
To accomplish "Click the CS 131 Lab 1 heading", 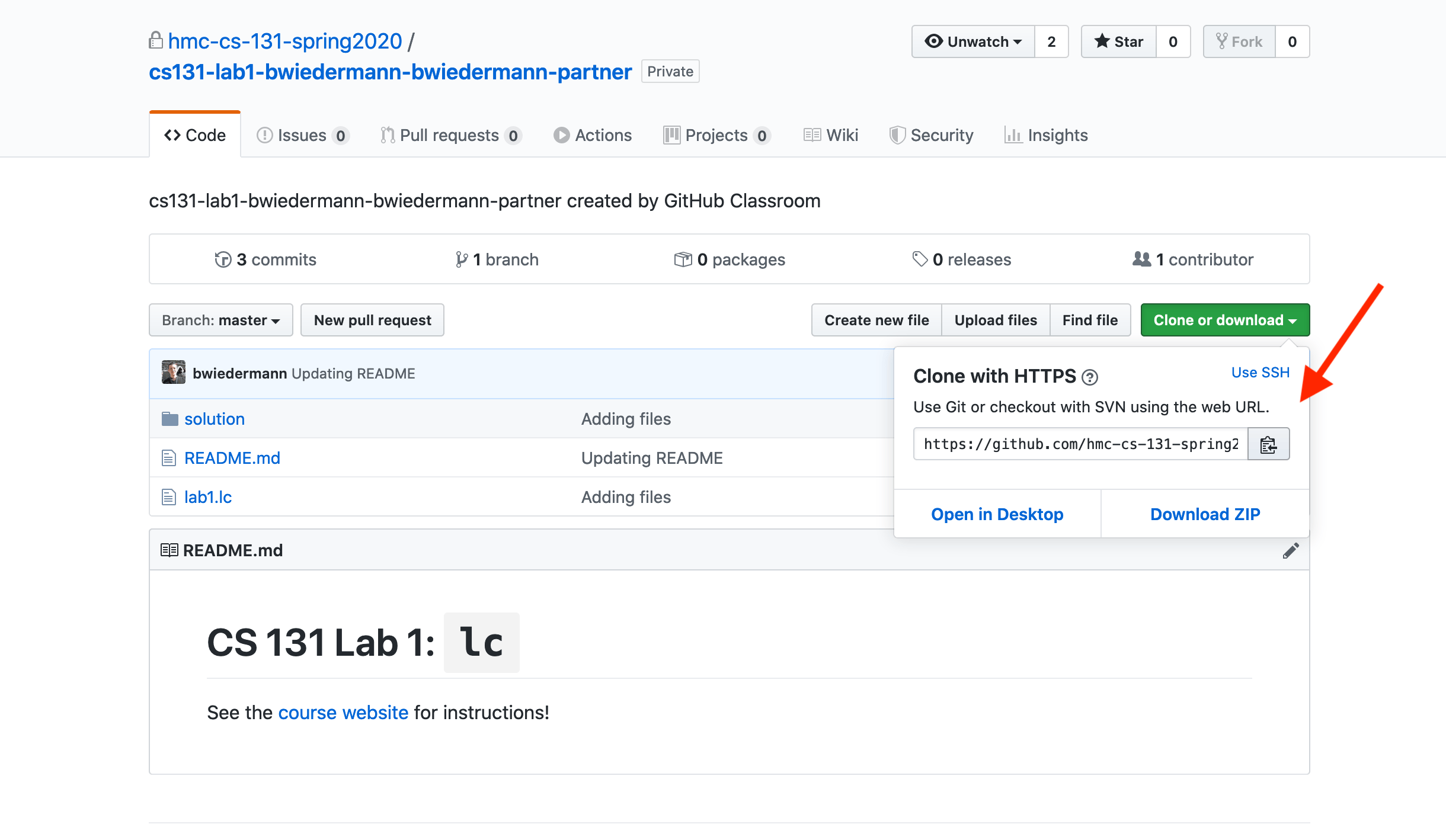I will [x=363, y=643].
